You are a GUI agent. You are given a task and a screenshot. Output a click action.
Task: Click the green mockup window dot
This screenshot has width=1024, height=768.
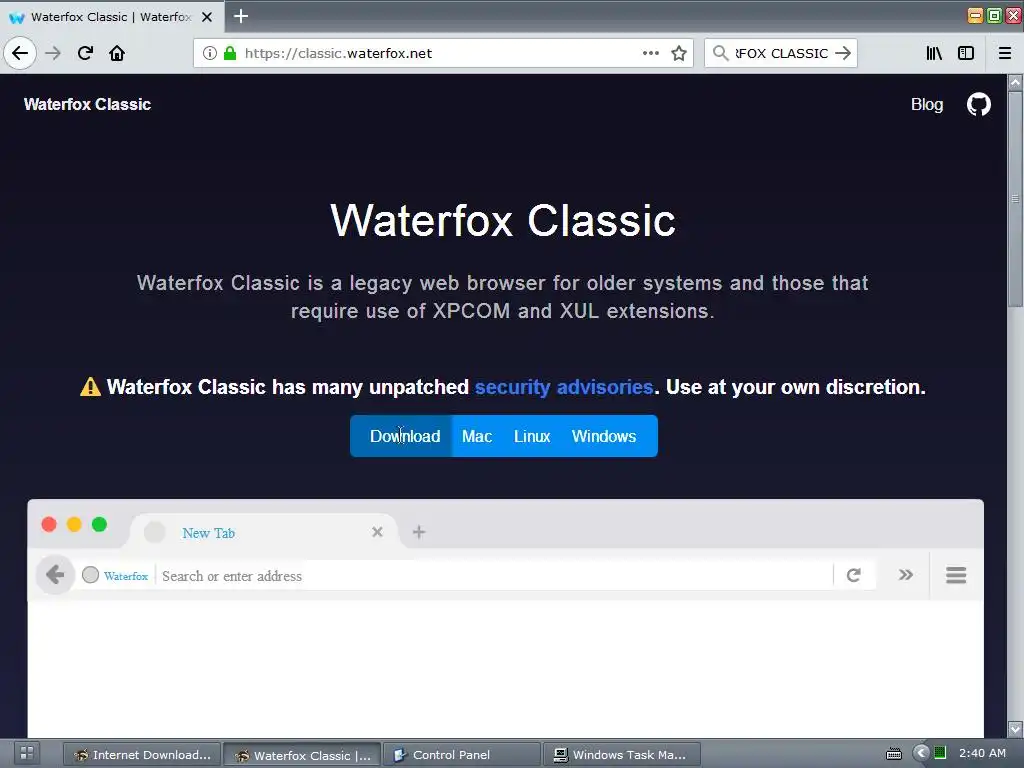tap(99, 524)
